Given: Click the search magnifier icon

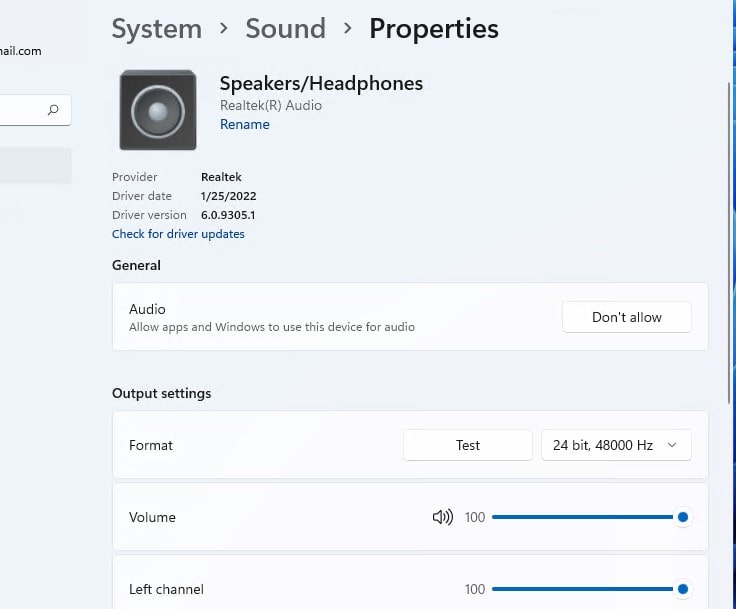Looking at the screenshot, I should (53, 111).
